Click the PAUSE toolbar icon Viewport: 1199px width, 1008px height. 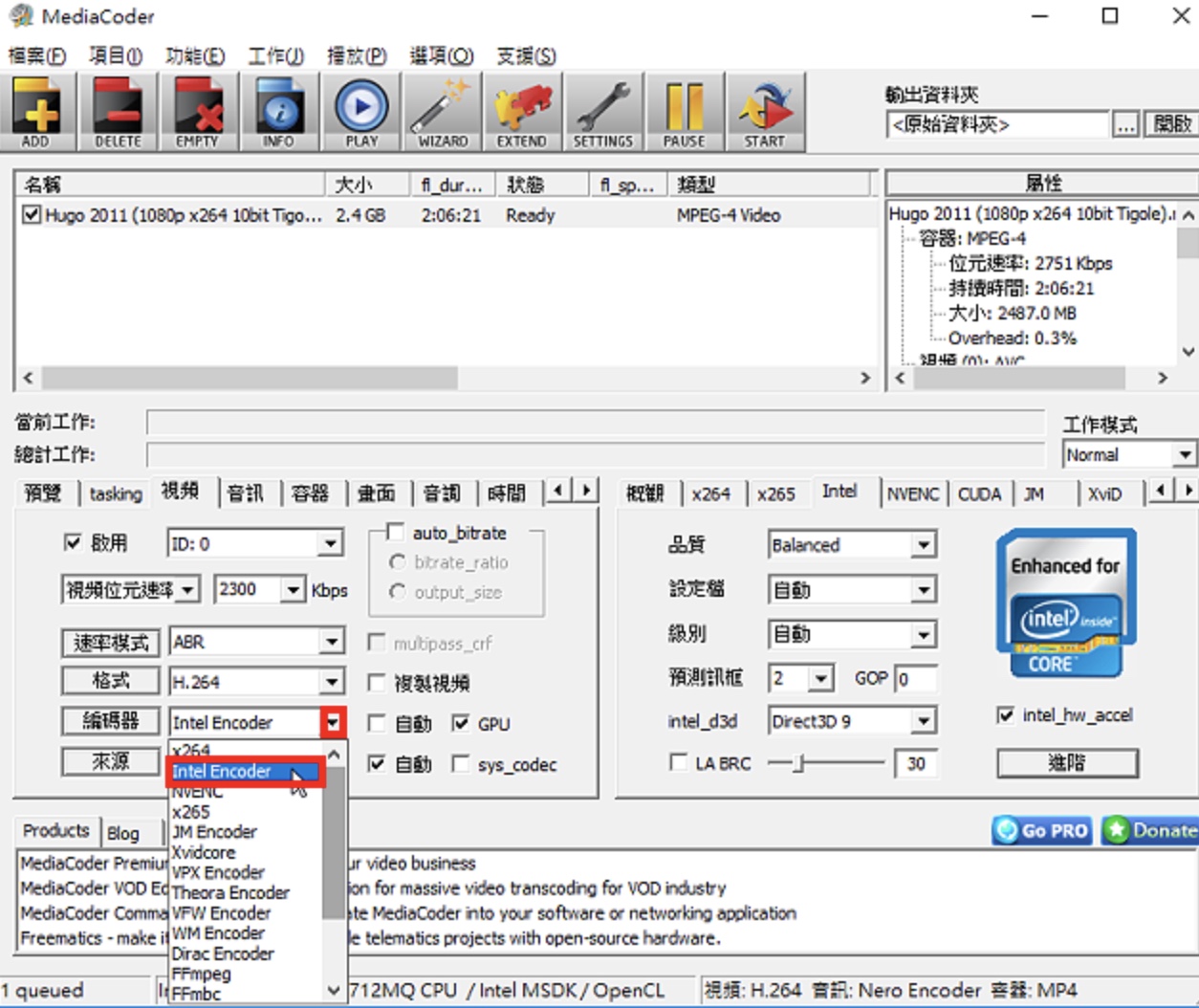point(685,112)
